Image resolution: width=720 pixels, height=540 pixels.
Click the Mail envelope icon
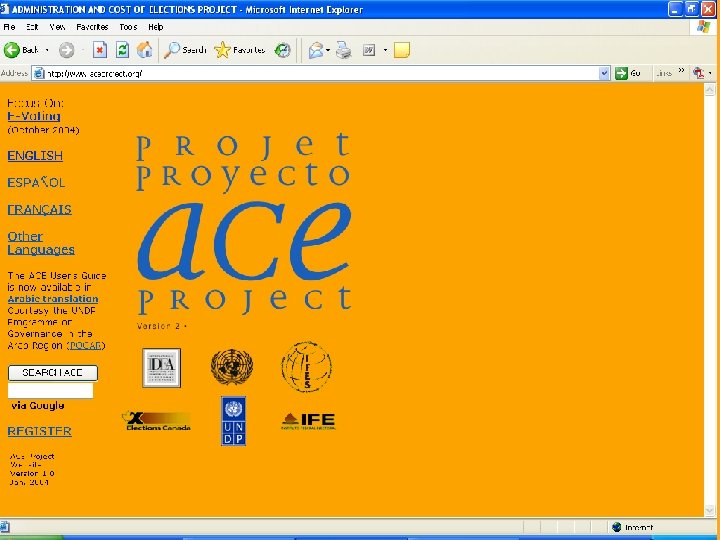click(316, 50)
